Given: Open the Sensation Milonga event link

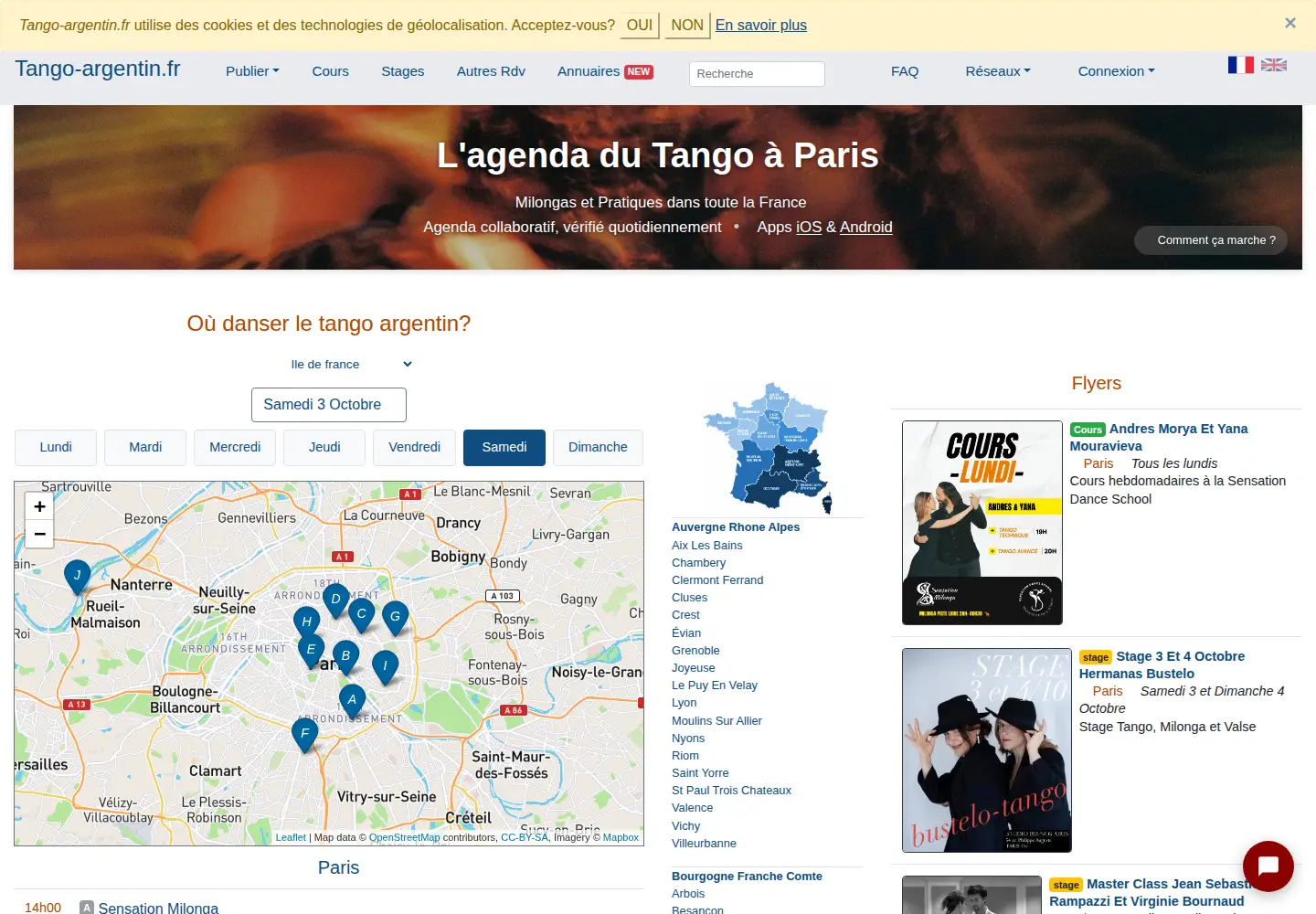Looking at the screenshot, I should tap(158, 909).
